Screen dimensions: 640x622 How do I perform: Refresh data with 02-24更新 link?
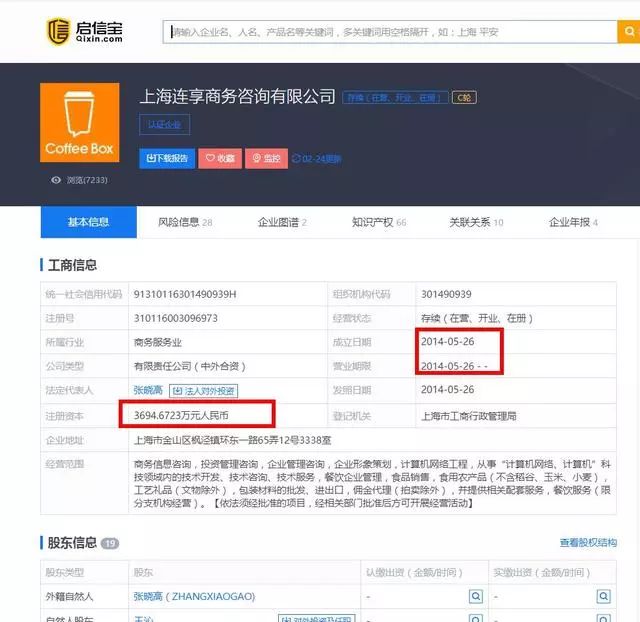317,158
